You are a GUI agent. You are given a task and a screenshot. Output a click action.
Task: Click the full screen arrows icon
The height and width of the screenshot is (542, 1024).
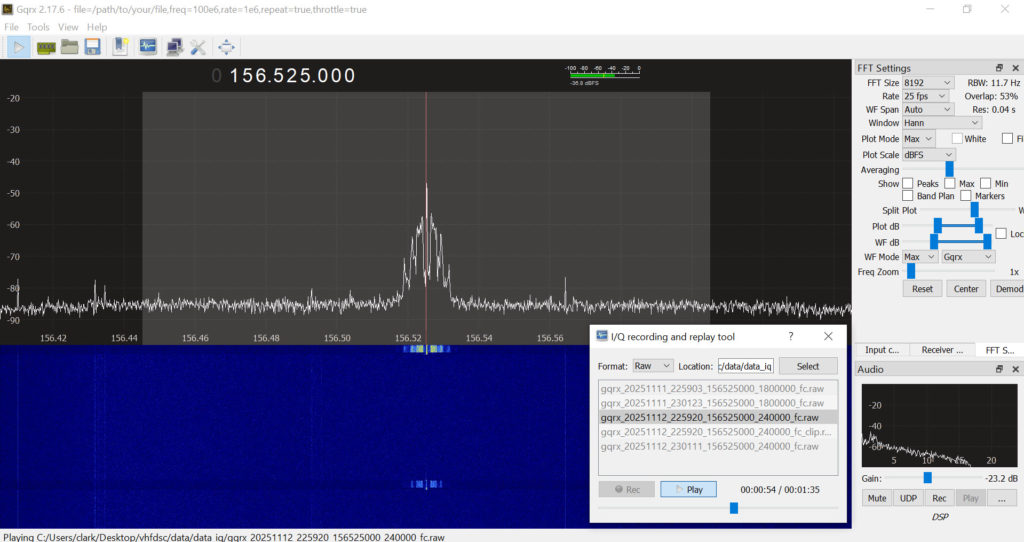[226, 46]
